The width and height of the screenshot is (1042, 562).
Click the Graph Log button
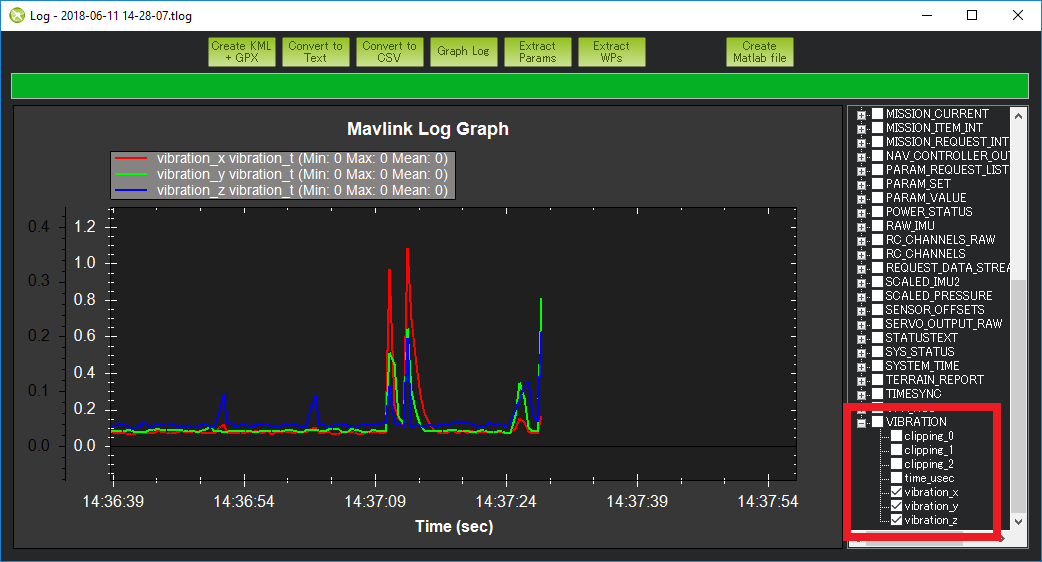click(x=463, y=52)
